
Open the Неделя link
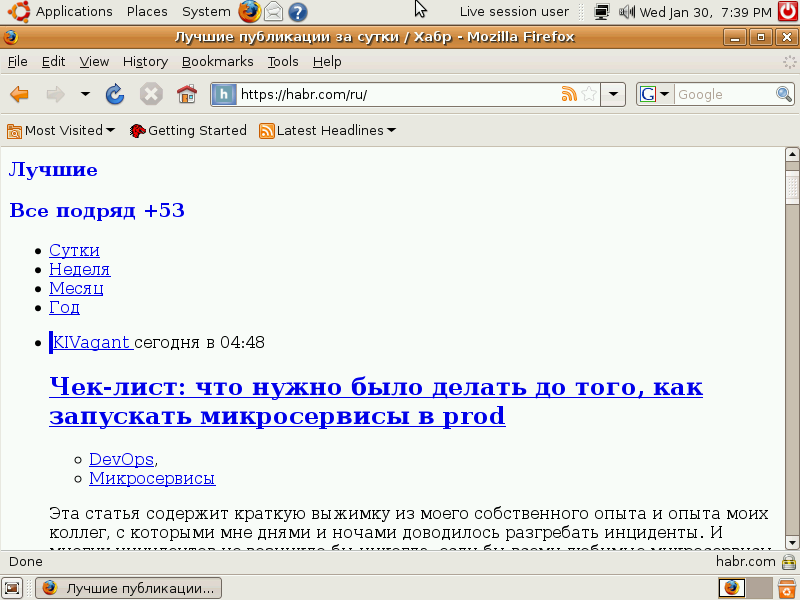[x=80, y=269]
